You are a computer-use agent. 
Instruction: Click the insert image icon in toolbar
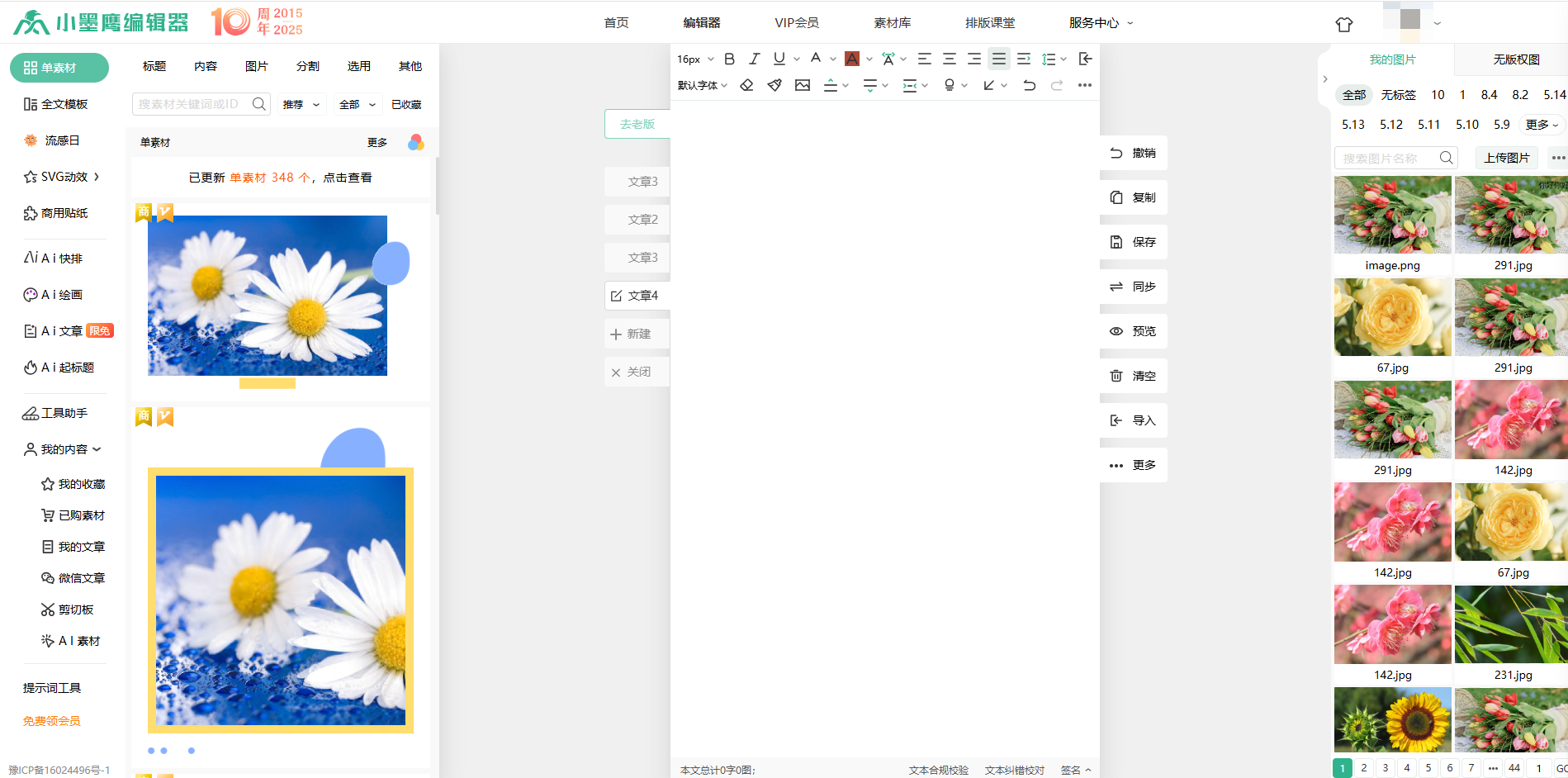point(802,85)
